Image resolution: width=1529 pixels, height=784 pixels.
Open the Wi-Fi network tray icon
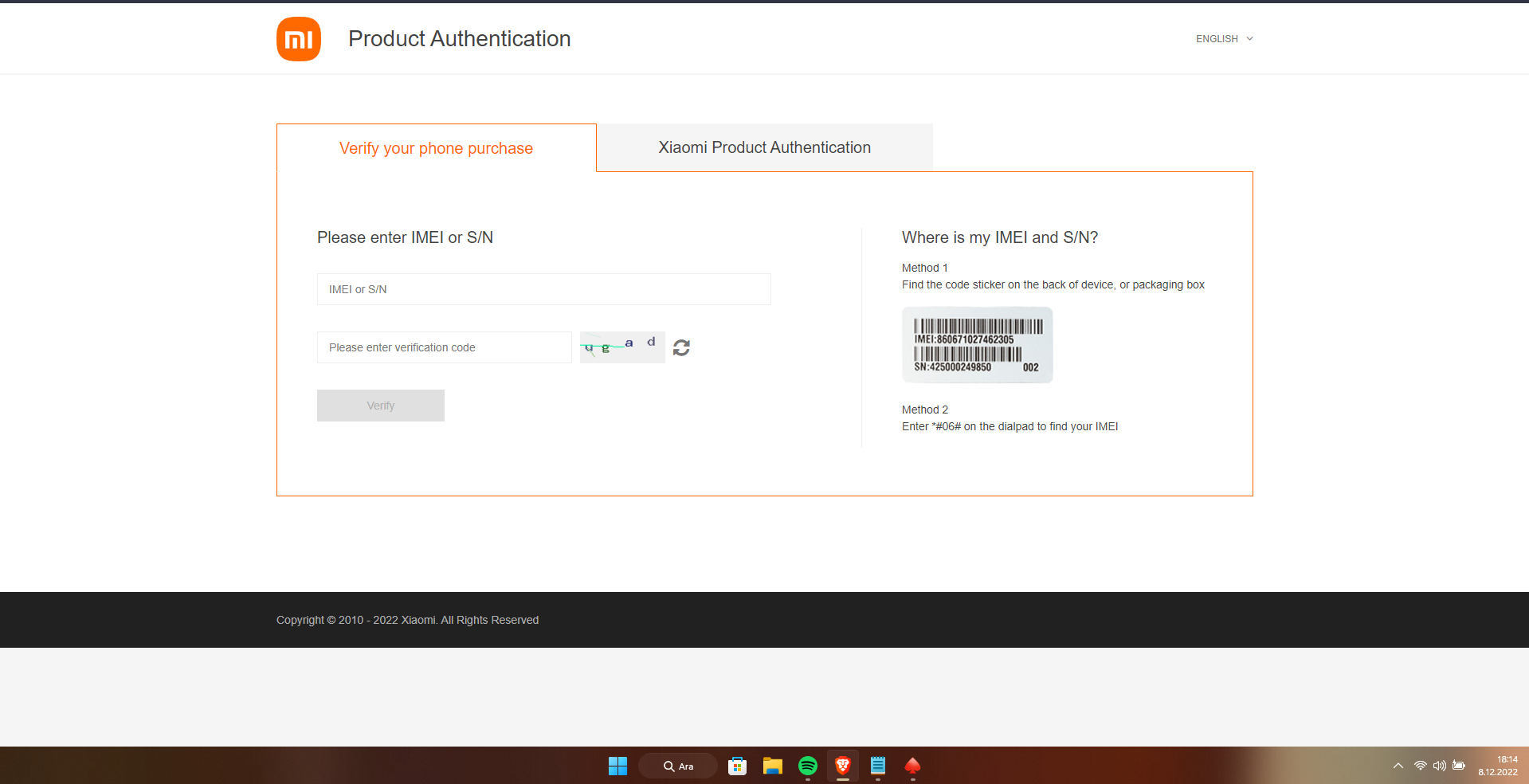(1421, 766)
